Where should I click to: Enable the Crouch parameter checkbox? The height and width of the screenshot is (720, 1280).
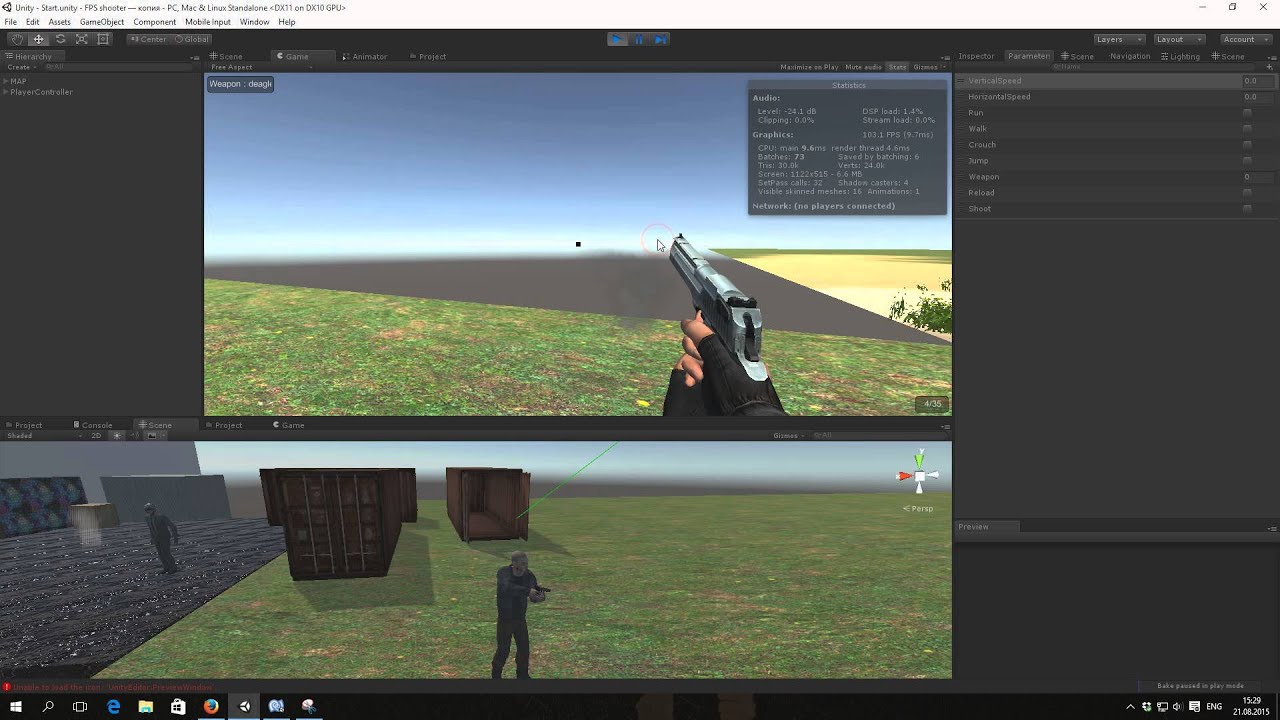click(x=1247, y=145)
